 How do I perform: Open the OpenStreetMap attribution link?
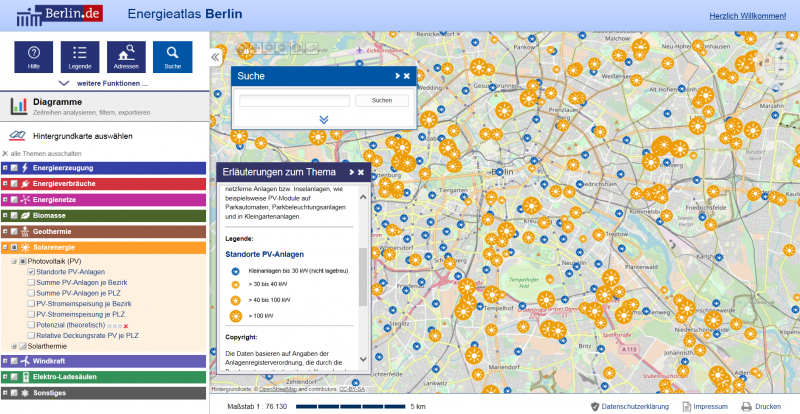pos(278,389)
